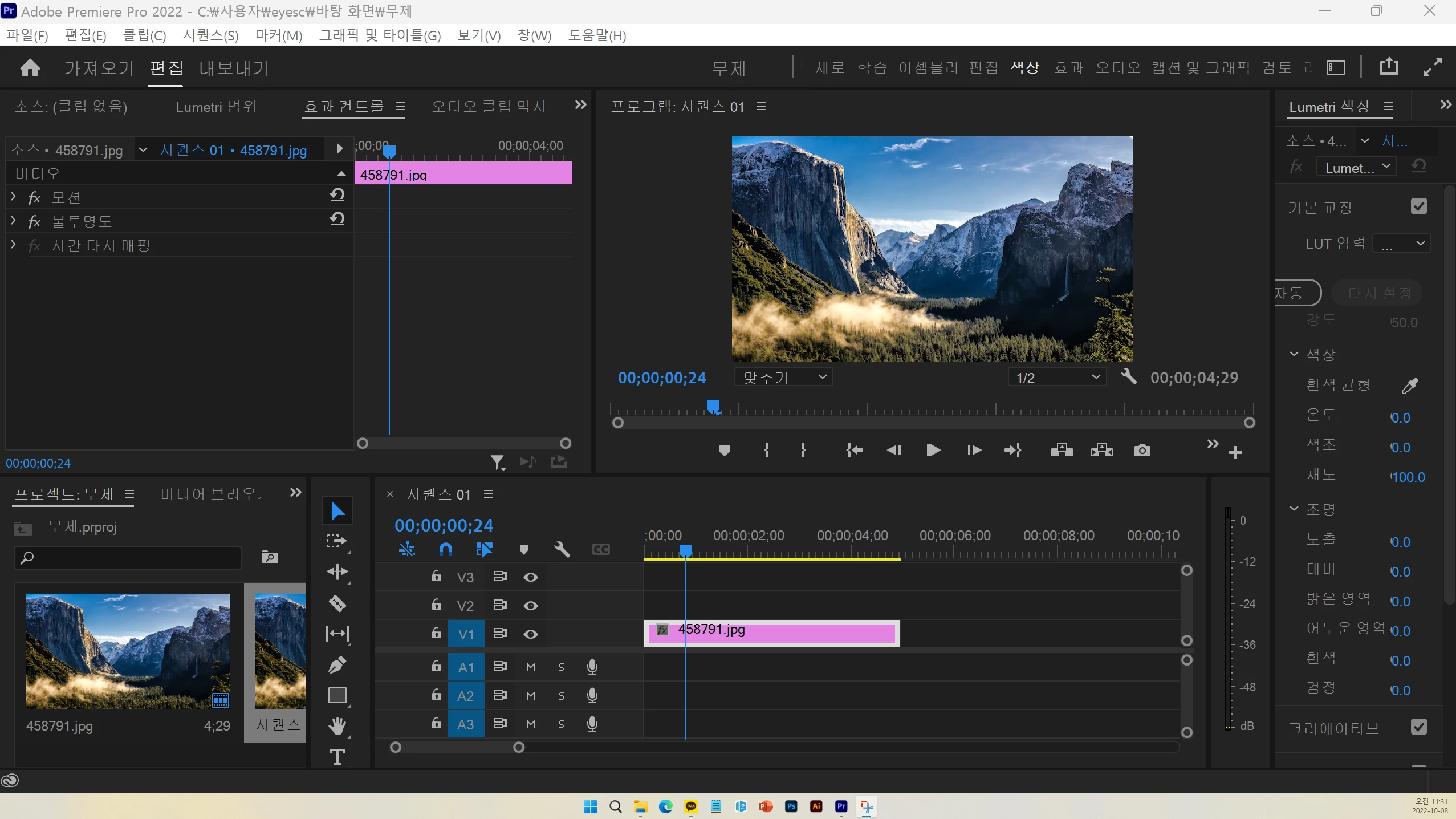1456x819 pixels.
Task: Select the Hand tool
Action: (337, 726)
